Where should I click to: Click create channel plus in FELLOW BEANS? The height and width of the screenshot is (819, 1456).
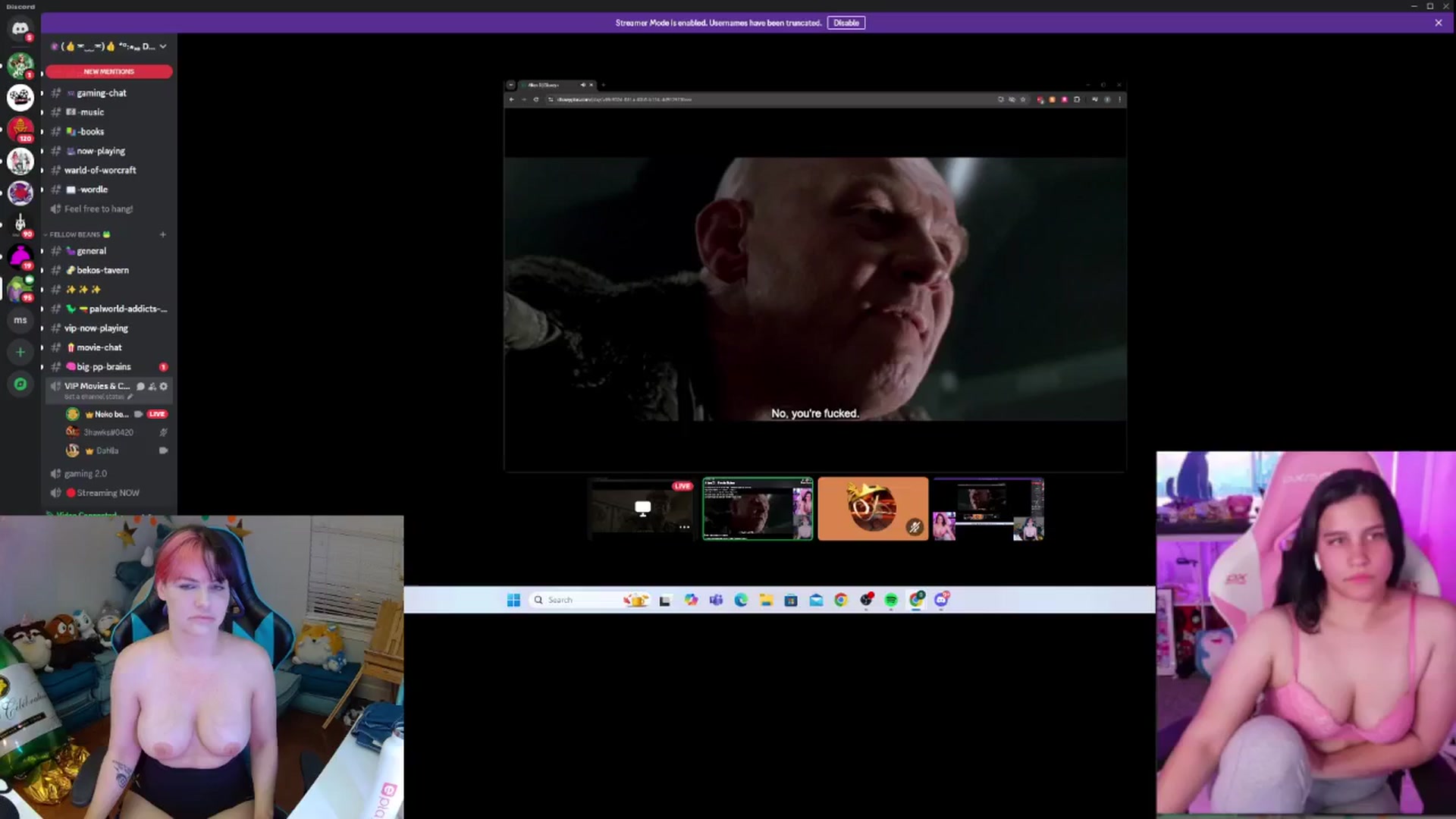(x=162, y=234)
